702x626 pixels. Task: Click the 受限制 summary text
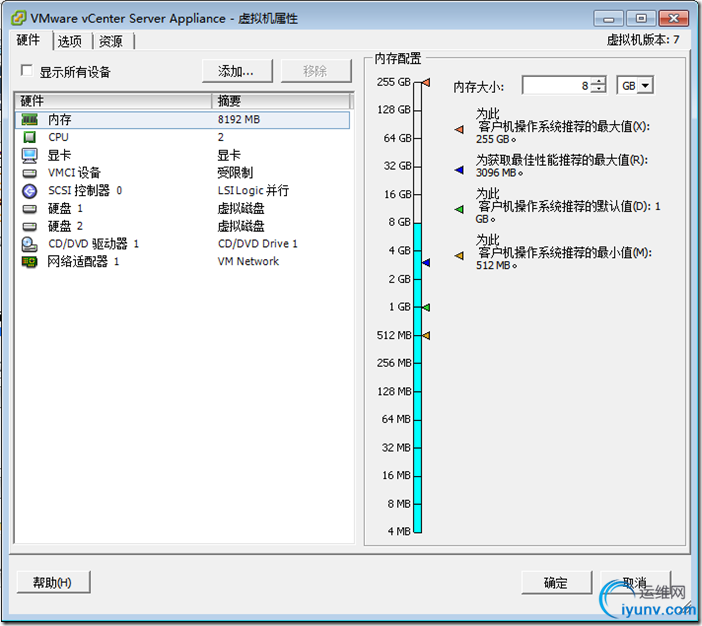point(235,173)
